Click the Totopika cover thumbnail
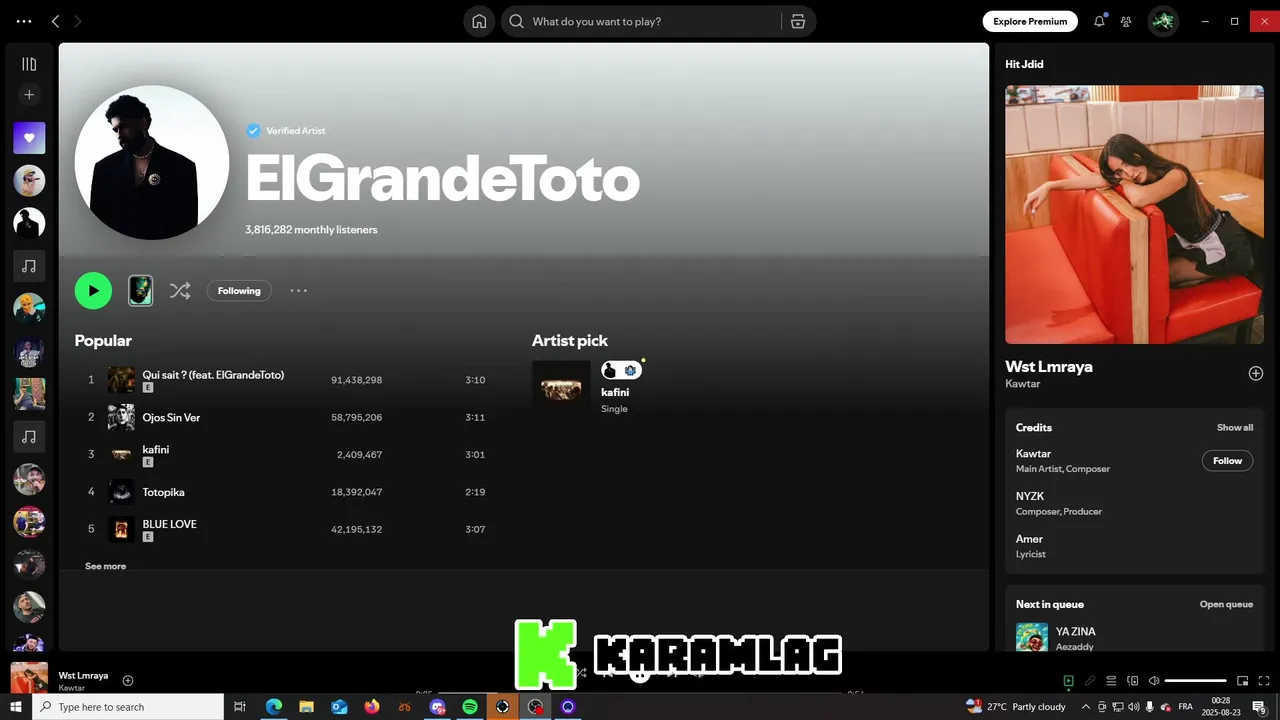This screenshot has width=1280, height=720. [x=121, y=492]
